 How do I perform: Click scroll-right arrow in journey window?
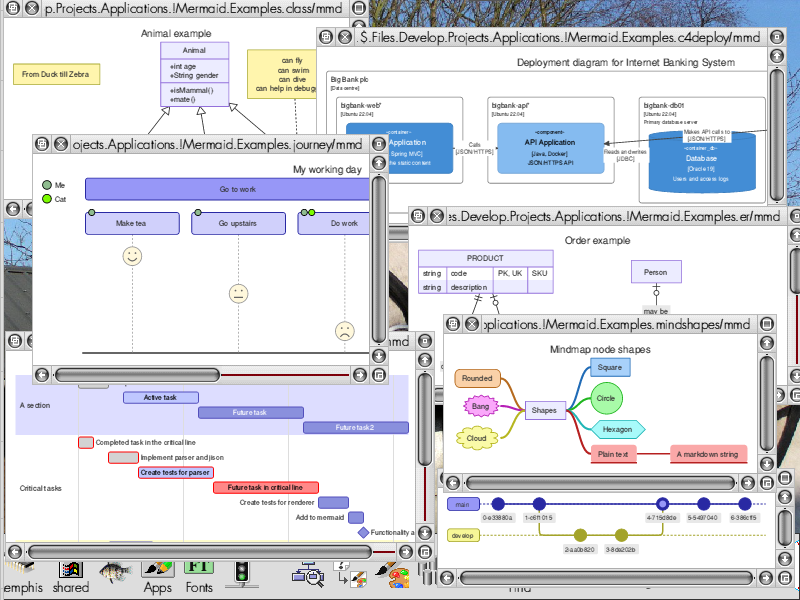tap(360, 375)
